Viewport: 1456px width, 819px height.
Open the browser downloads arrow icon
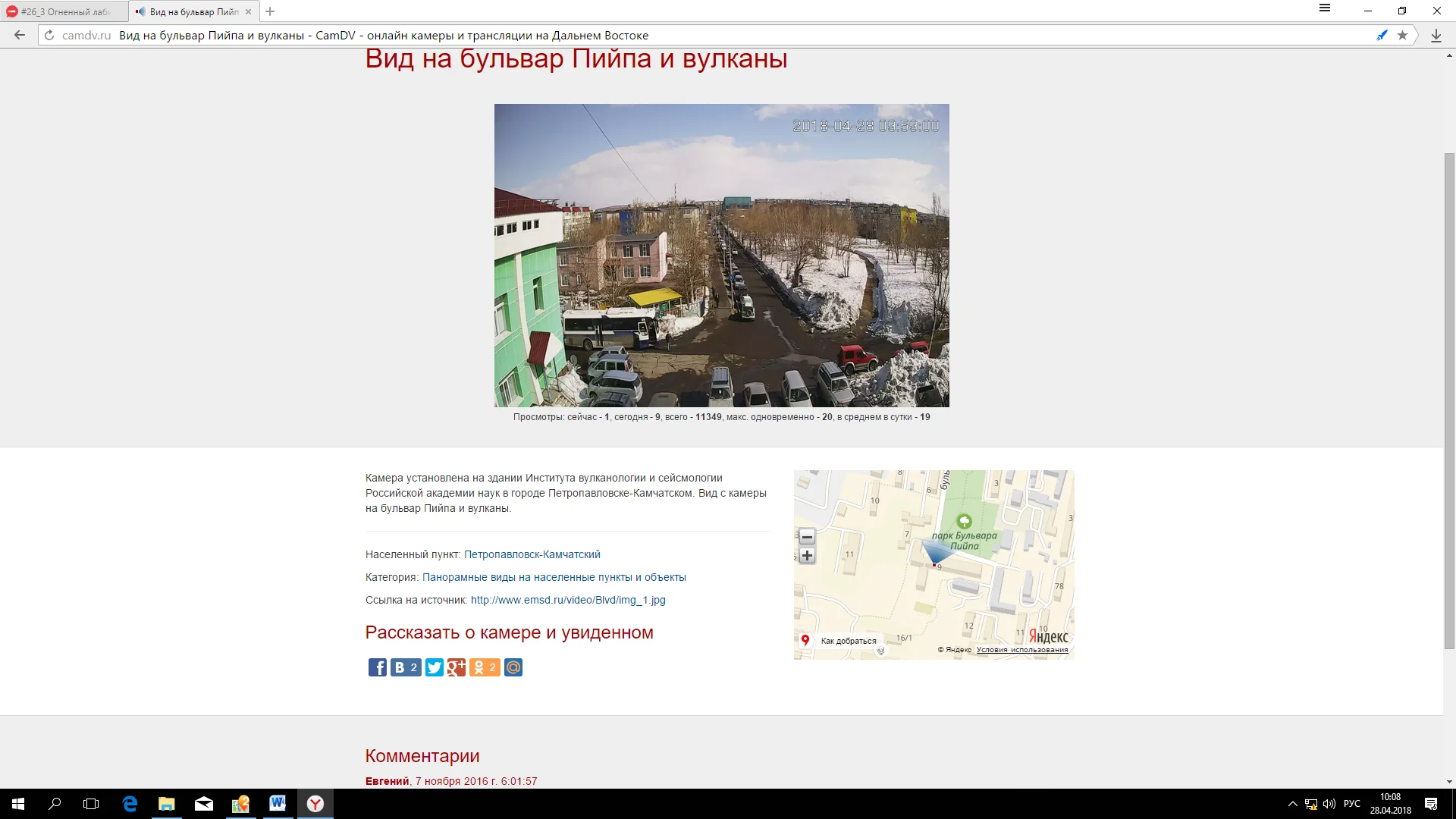pos(1436,36)
